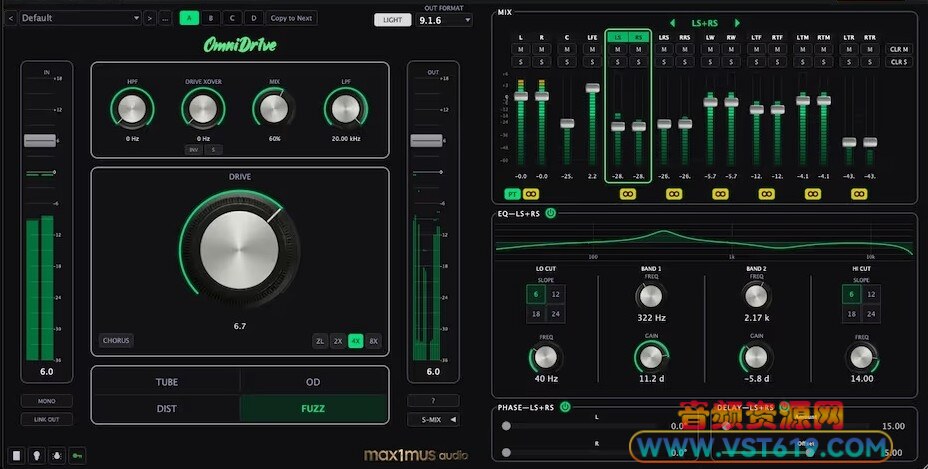
Task: Switch to preset slot C
Action: pyautogui.click(x=232, y=18)
